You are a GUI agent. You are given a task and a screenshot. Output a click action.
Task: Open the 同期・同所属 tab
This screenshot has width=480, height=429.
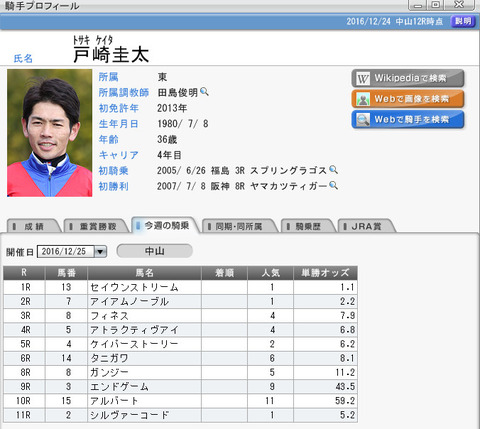[x=239, y=226]
